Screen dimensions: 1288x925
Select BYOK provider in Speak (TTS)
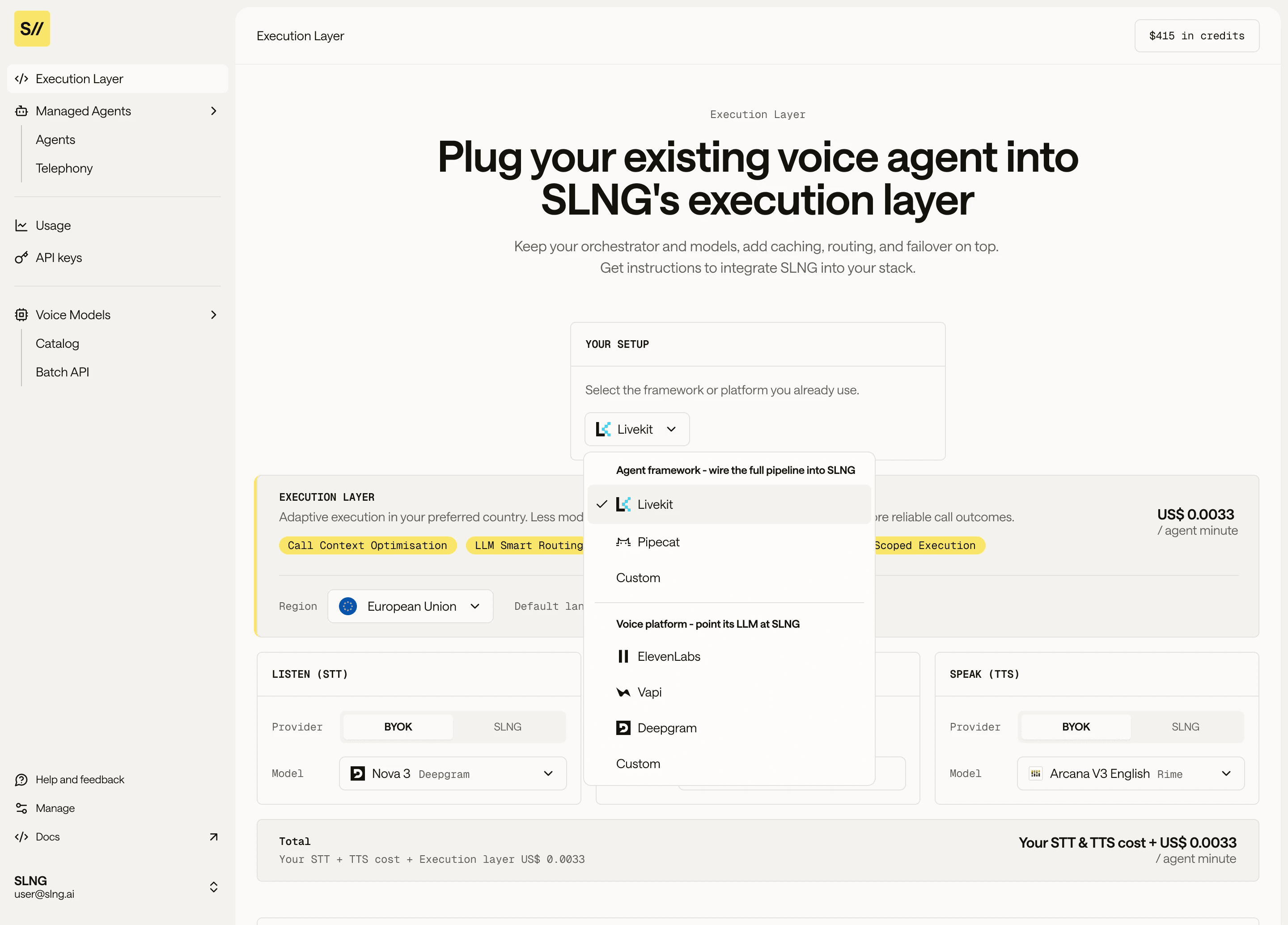(1076, 727)
